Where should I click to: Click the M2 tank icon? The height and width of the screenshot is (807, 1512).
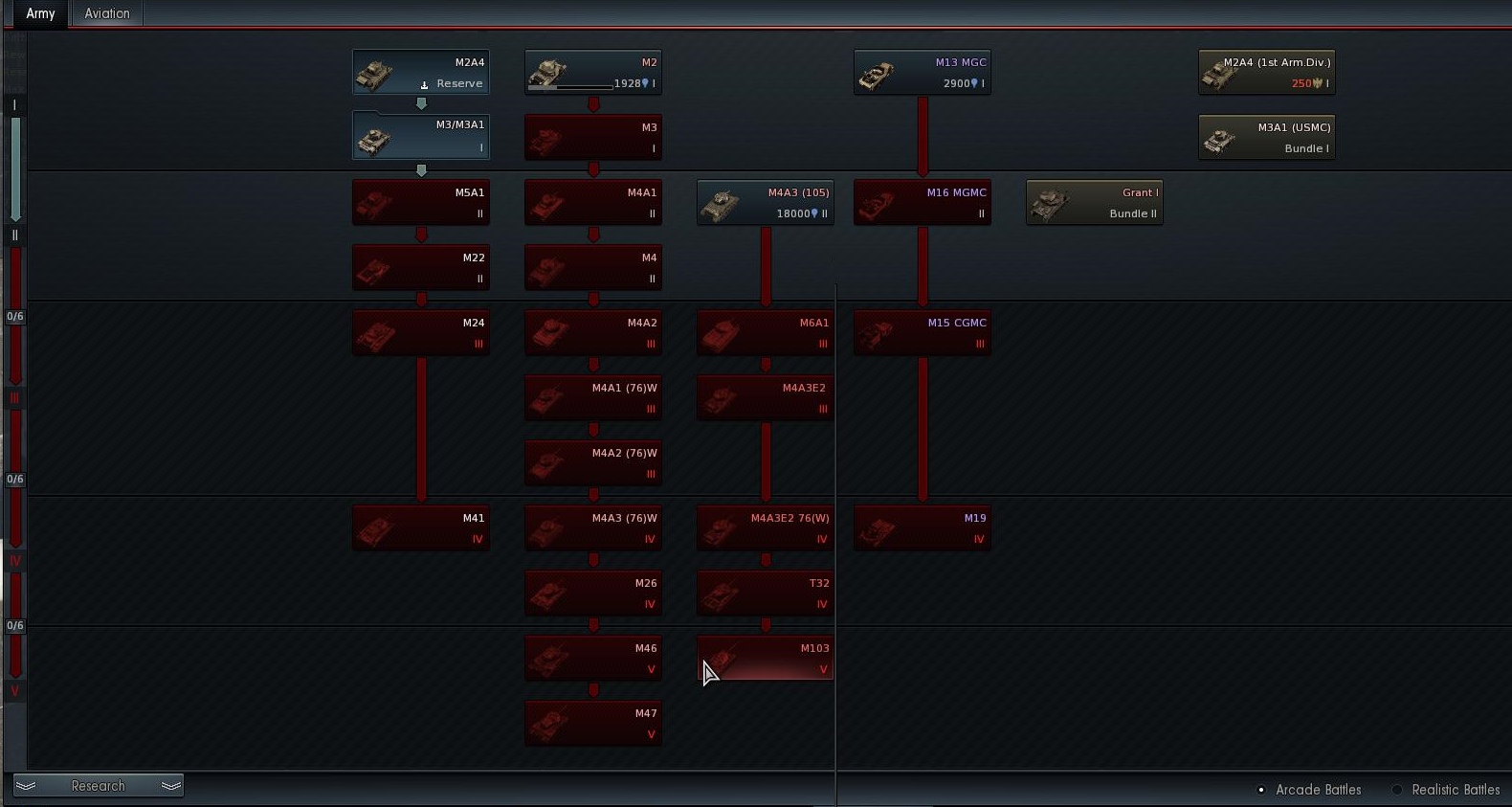pyautogui.click(x=549, y=73)
